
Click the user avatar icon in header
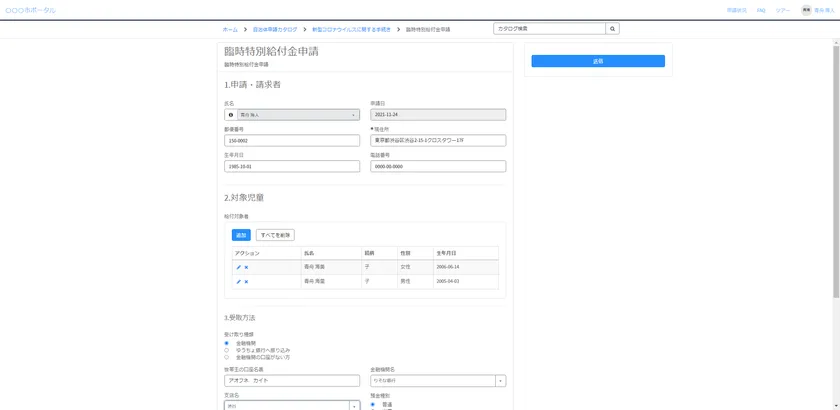click(x=806, y=10)
